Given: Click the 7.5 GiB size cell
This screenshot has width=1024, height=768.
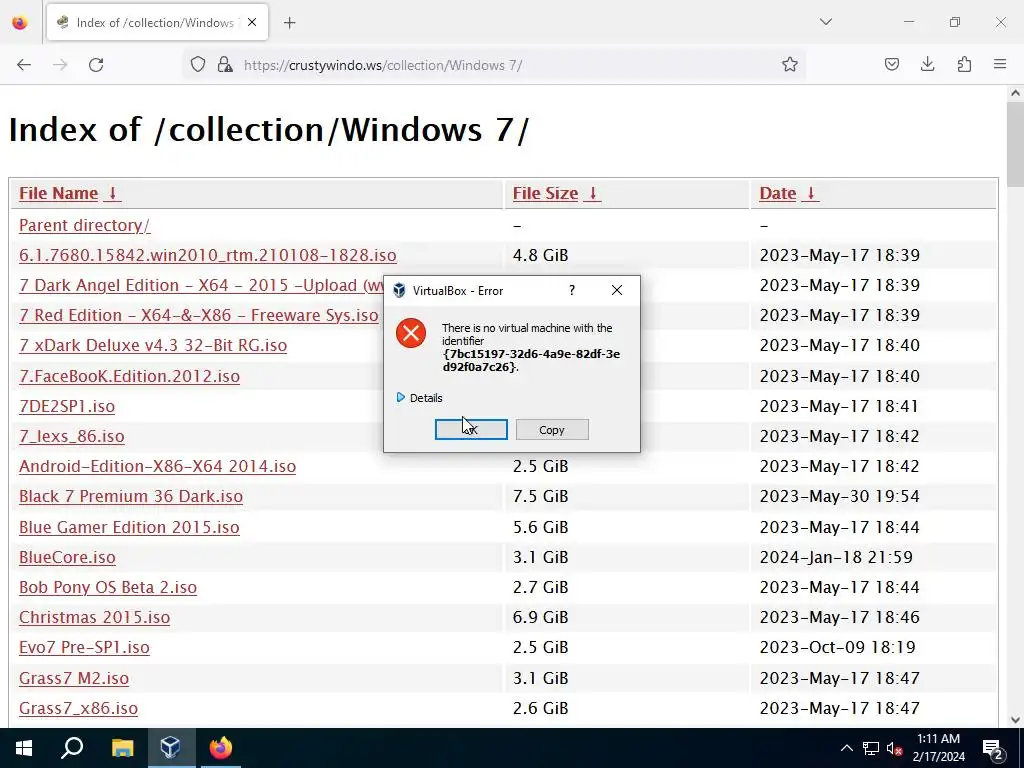Looking at the screenshot, I should point(540,496).
